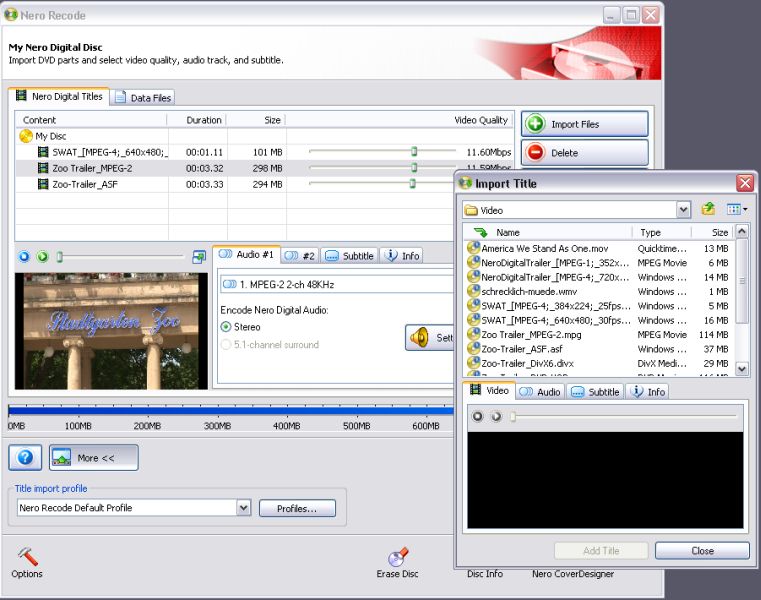Open Disc Info
Screen dimensions: 761x600
(485, 574)
